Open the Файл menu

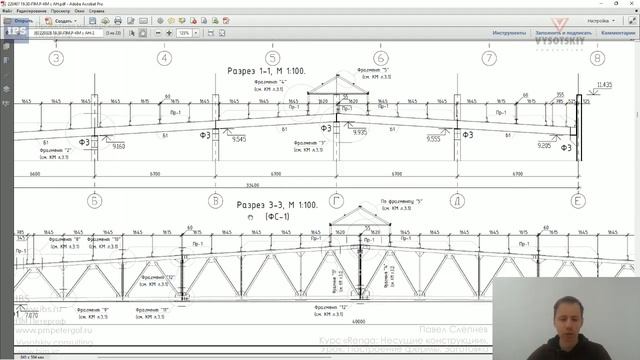pos(7,11)
